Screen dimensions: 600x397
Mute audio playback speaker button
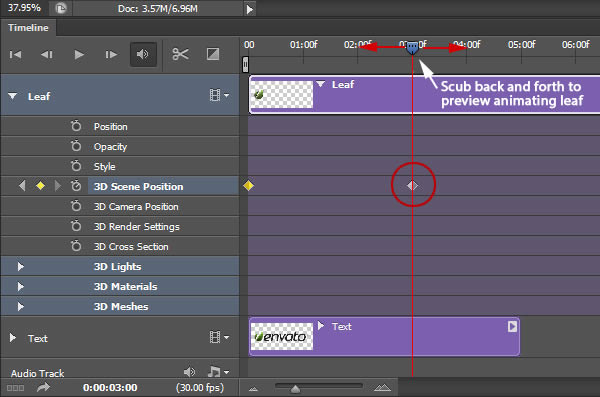pos(143,54)
